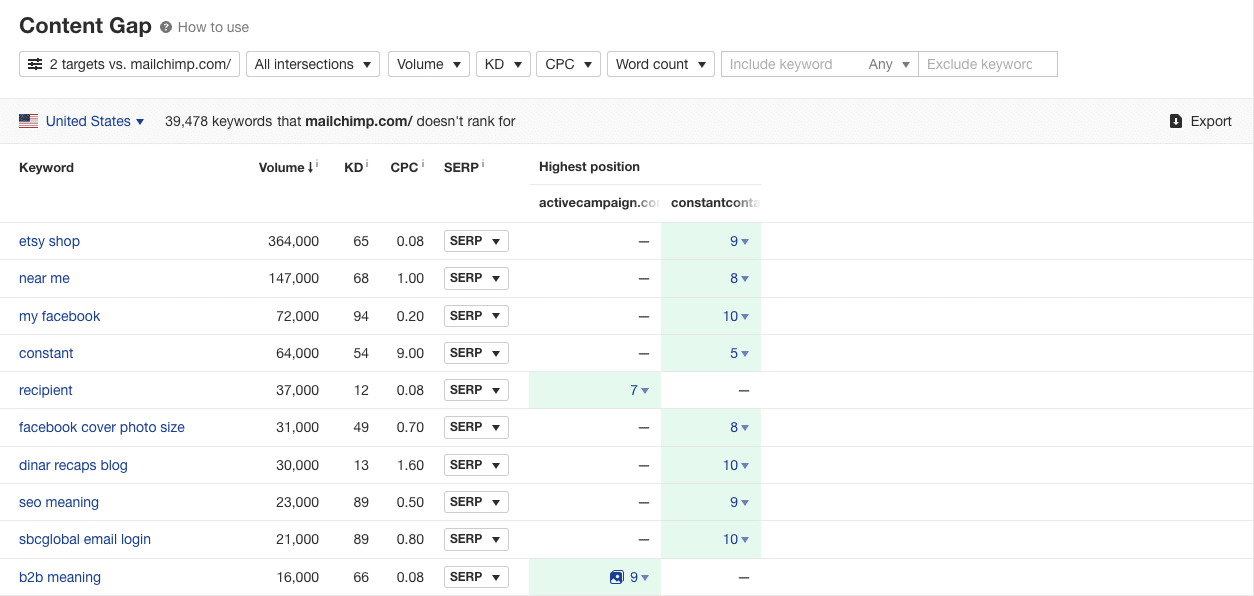The width and height of the screenshot is (1254, 596).
Task: Expand position 10 for dinar recaps blog
Action: [736, 465]
